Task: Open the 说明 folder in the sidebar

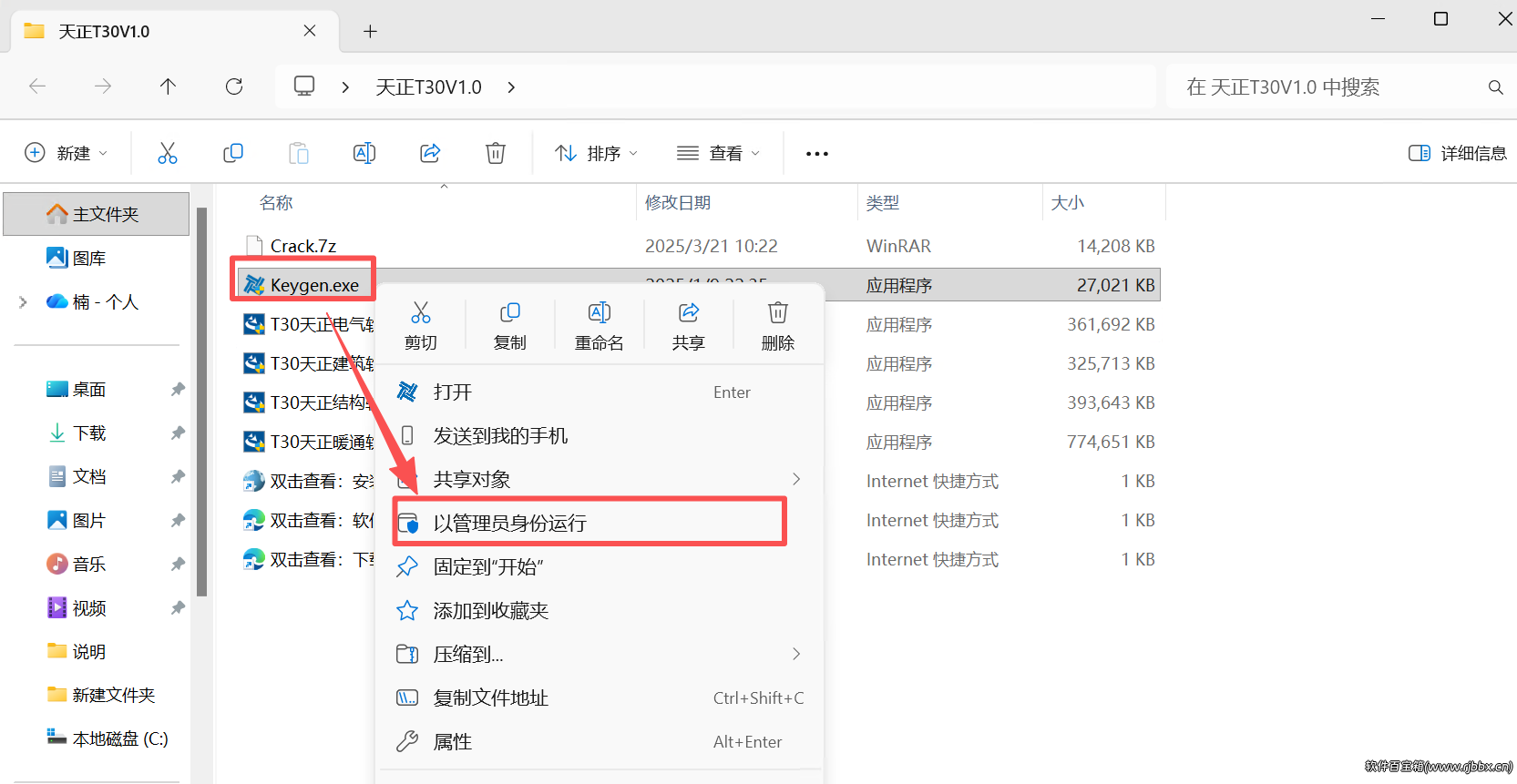Action: pos(77,652)
